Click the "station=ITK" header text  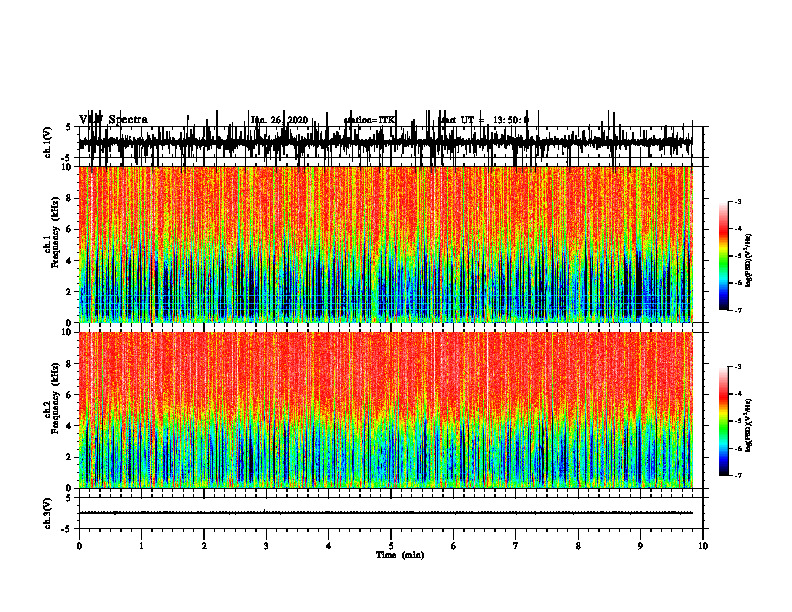coord(369,120)
